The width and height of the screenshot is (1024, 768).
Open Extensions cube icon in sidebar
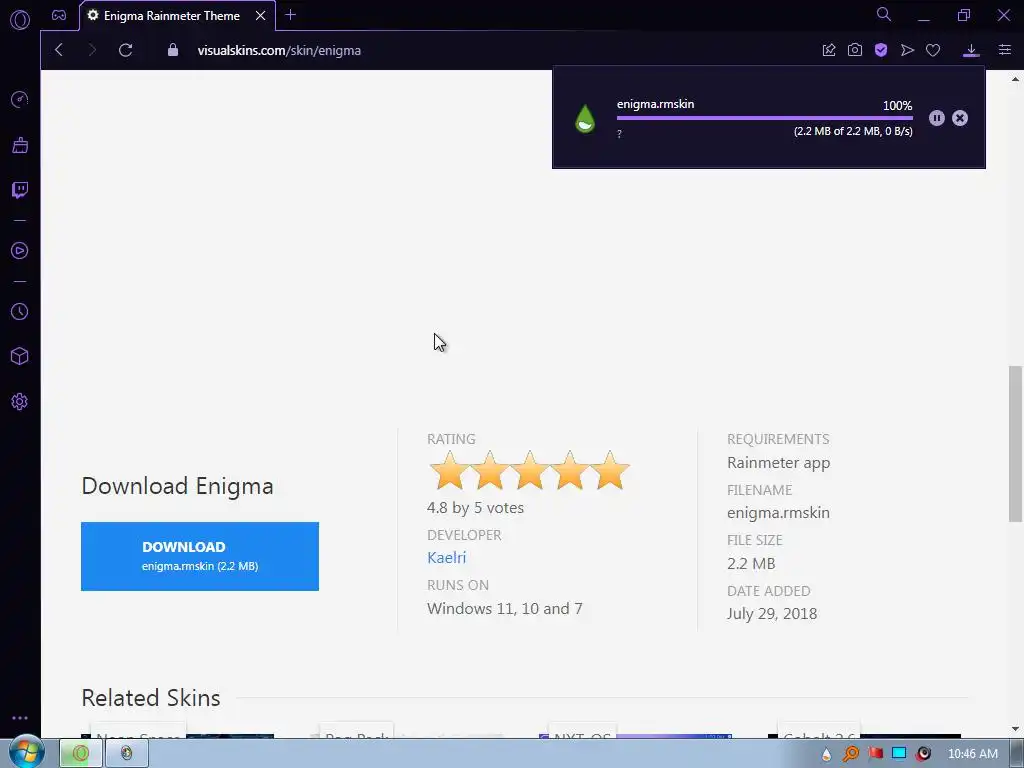[20, 356]
